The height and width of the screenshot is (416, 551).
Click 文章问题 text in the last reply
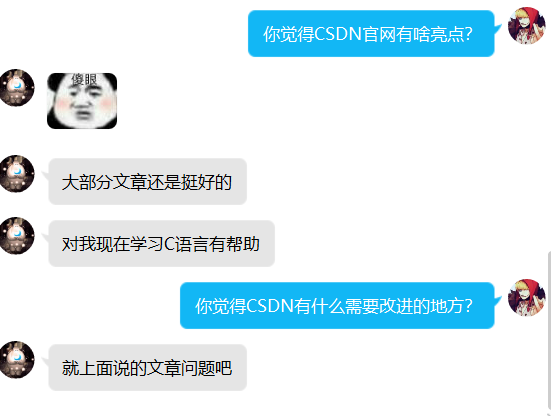pos(181,368)
